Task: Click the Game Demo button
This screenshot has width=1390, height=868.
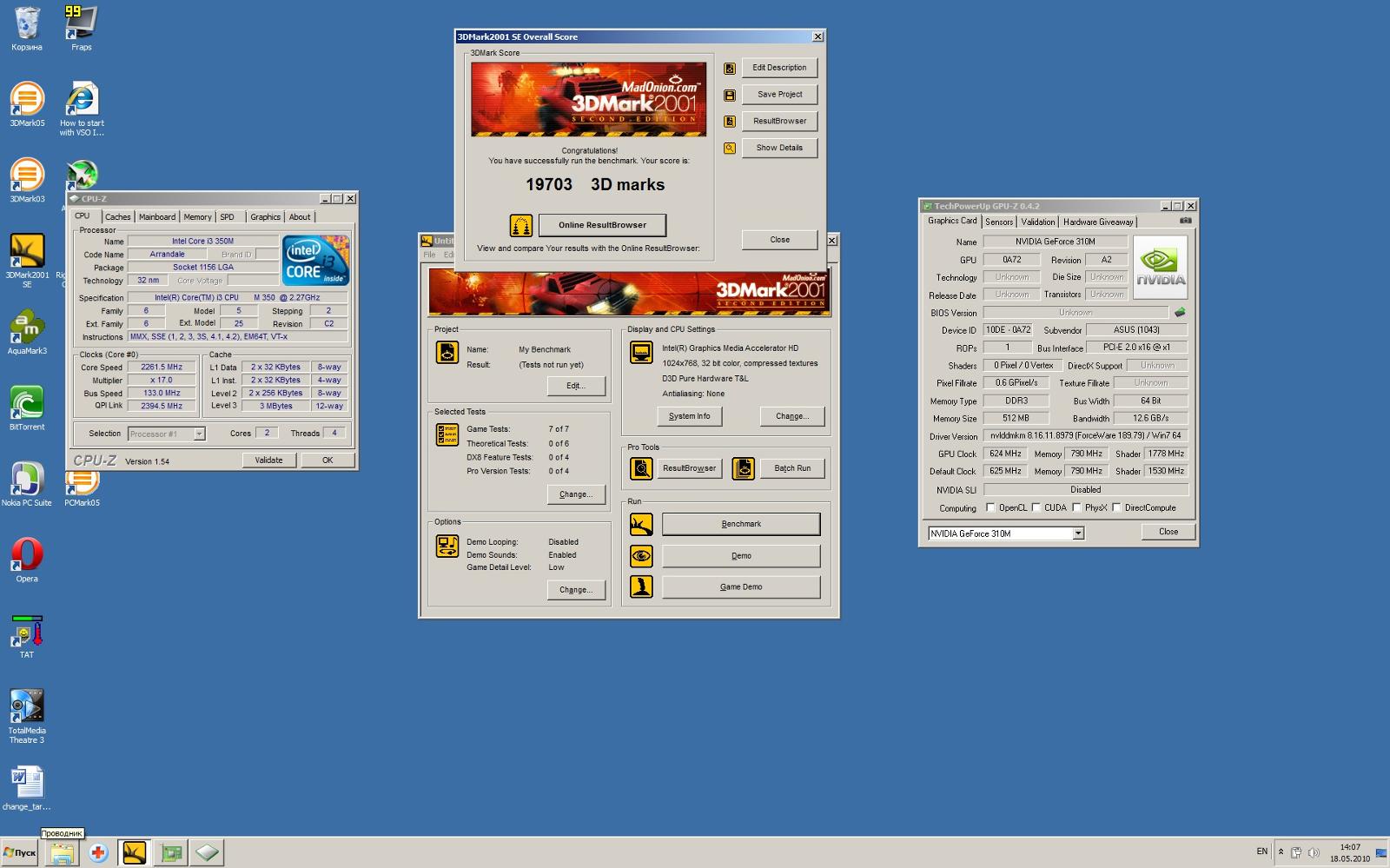Action: 741,587
